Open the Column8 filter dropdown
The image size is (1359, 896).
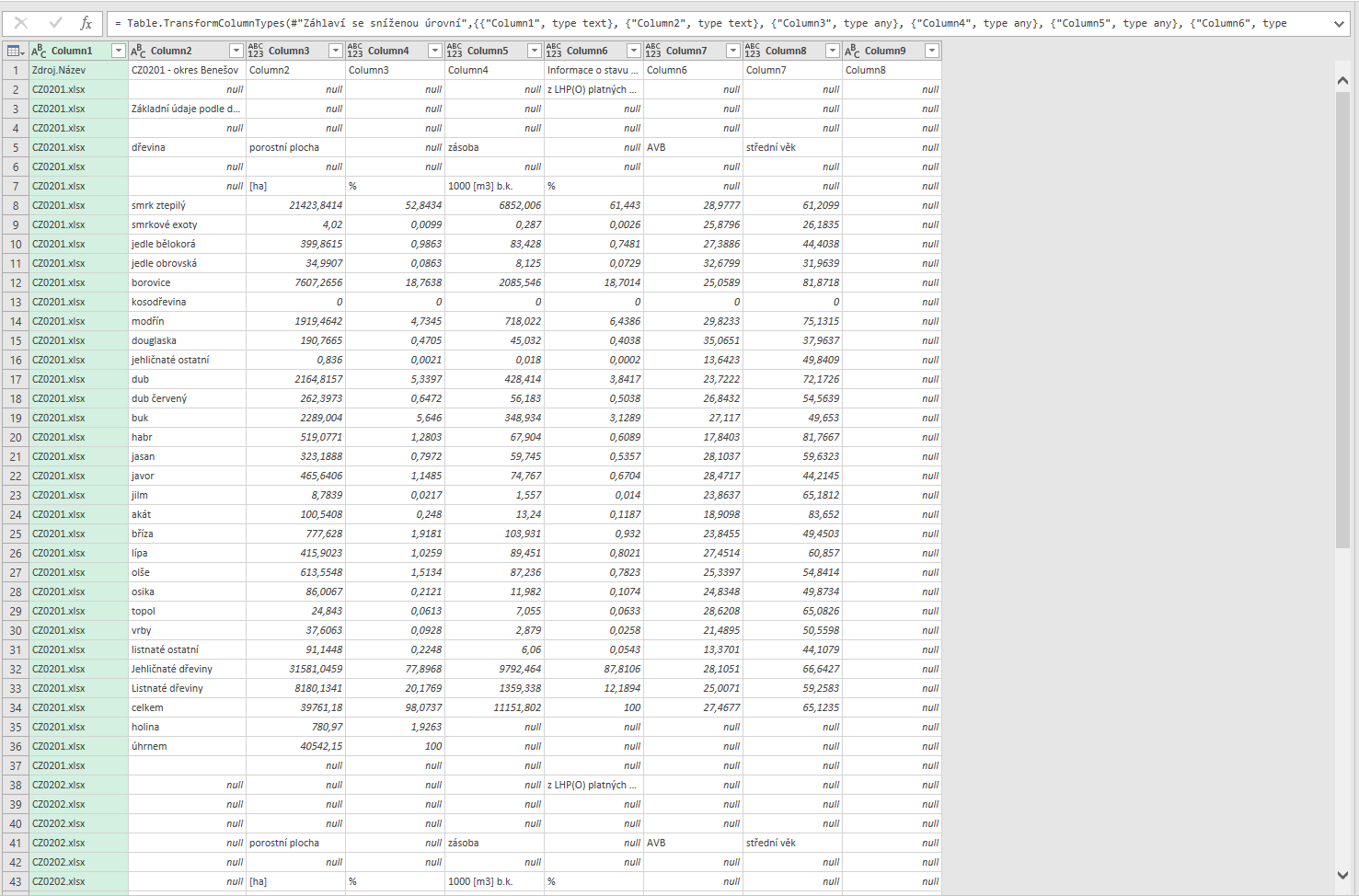pos(832,51)
